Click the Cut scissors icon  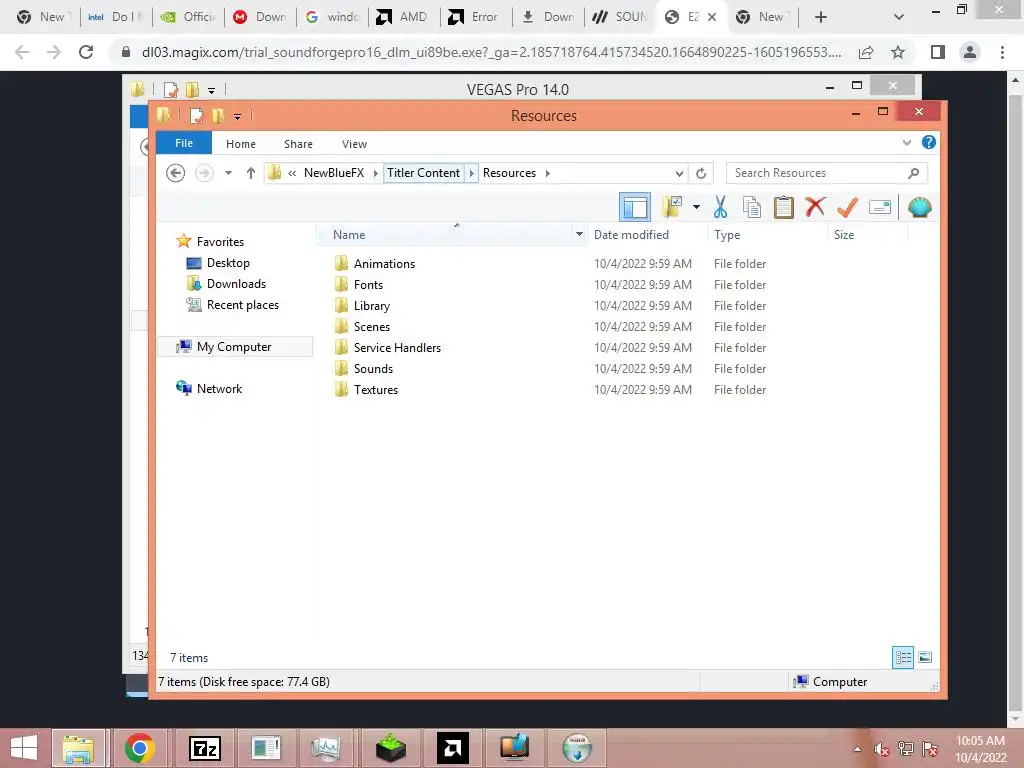[x=720, y=208]
